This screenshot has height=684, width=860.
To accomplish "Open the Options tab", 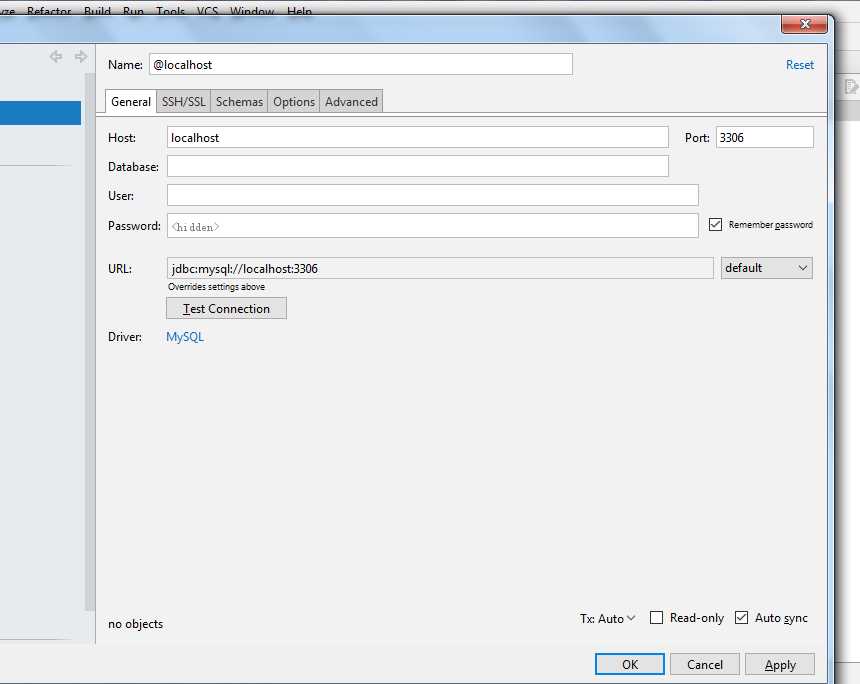I will pyautogui.click(x=293, y=101).
